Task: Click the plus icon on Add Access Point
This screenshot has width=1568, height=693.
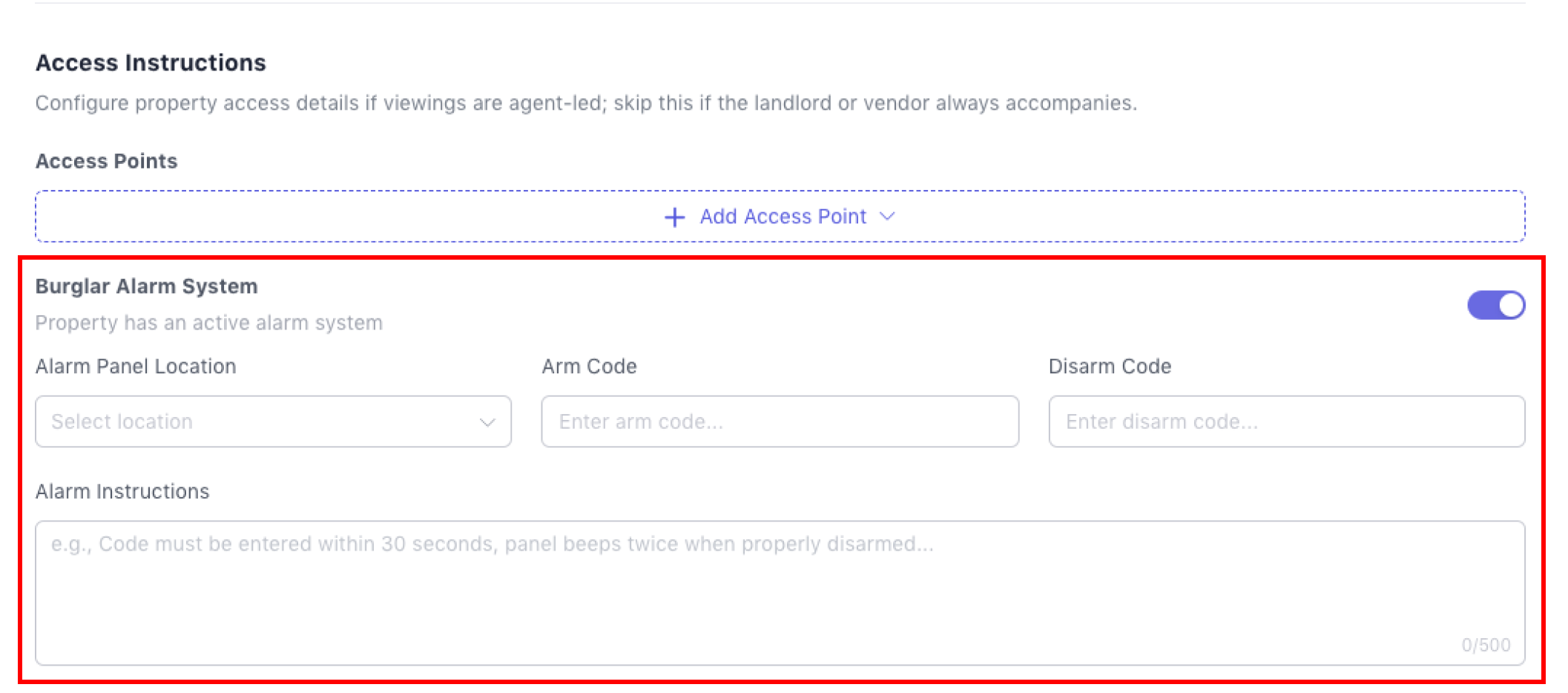Action: click(674, 217)
